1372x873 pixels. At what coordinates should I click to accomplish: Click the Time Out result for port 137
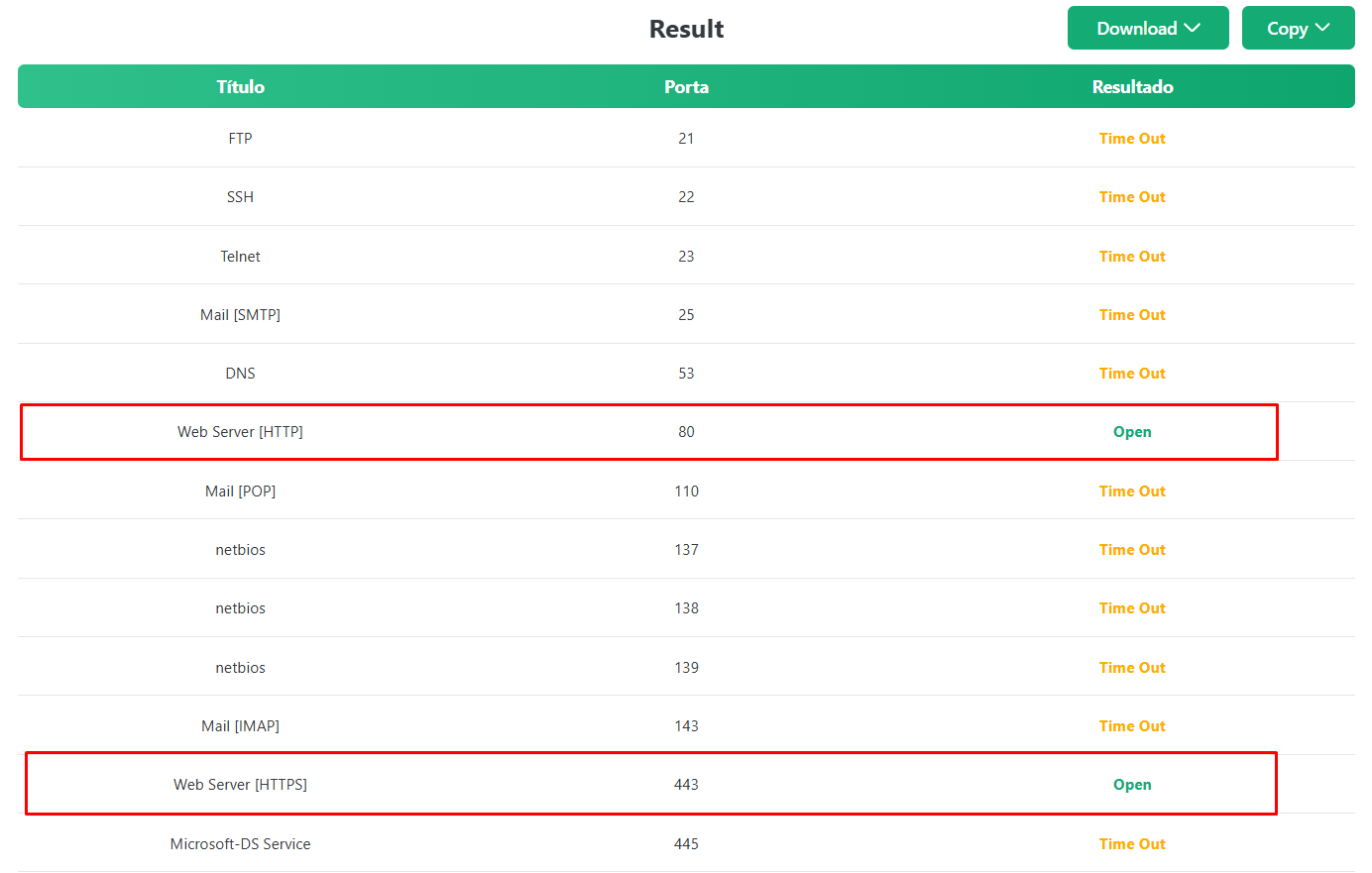click(1132, 550)
